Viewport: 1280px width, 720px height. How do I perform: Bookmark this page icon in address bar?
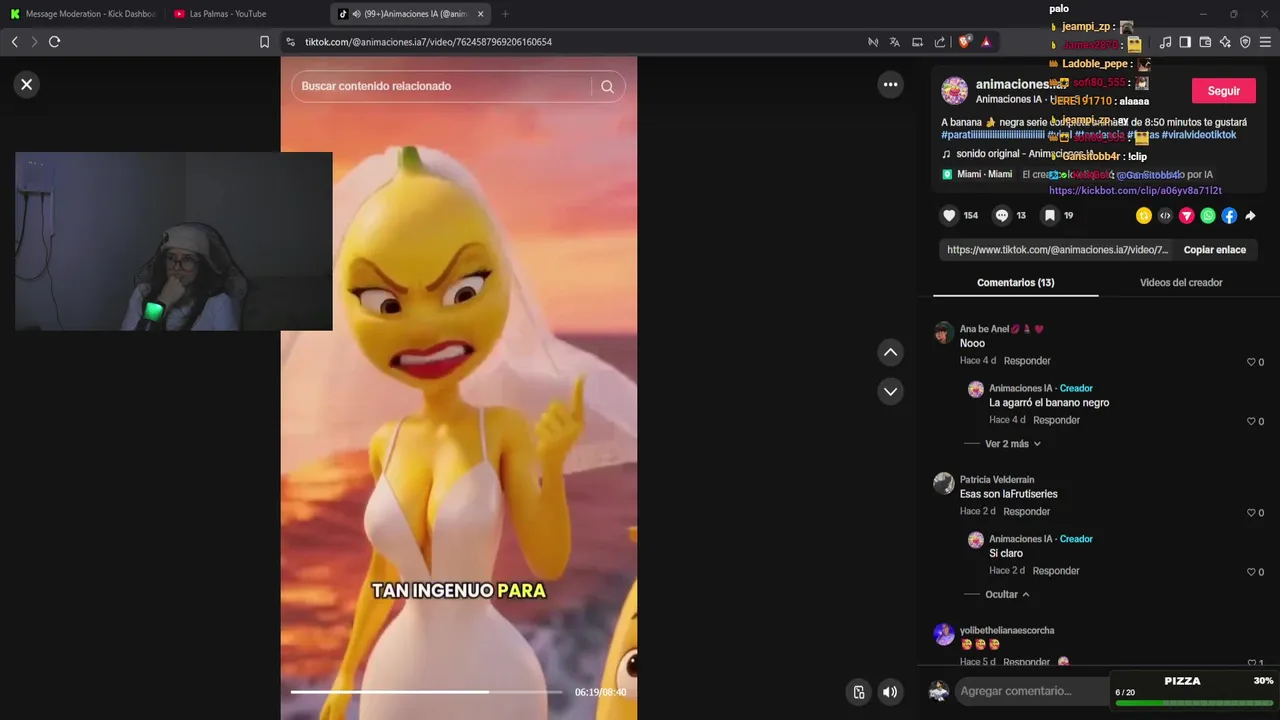pyautogui.click(x=264, y=42)
